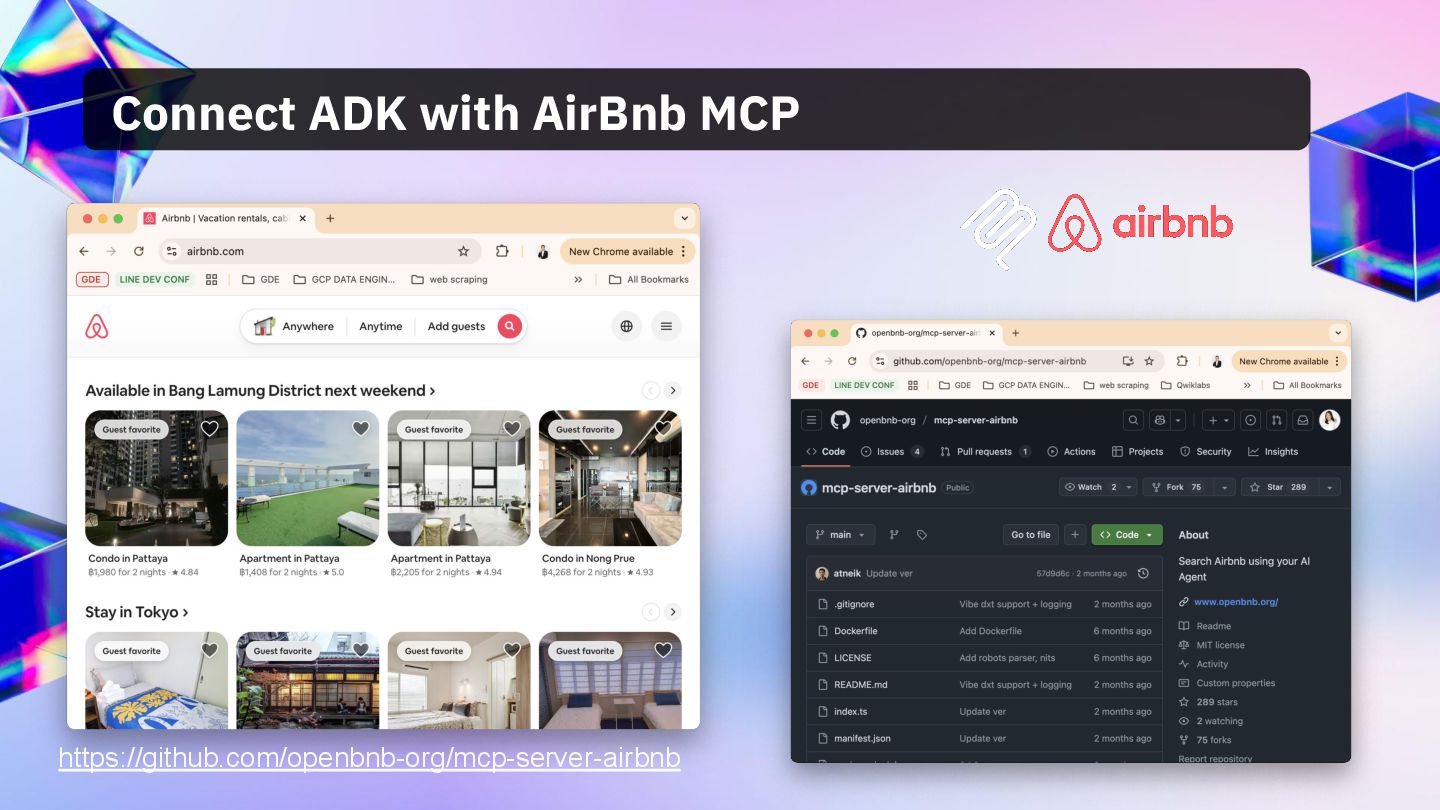Screen dimensions: 1440x810
Task: Open the Watch notifications dropdown
Action: pos(1098,487)
